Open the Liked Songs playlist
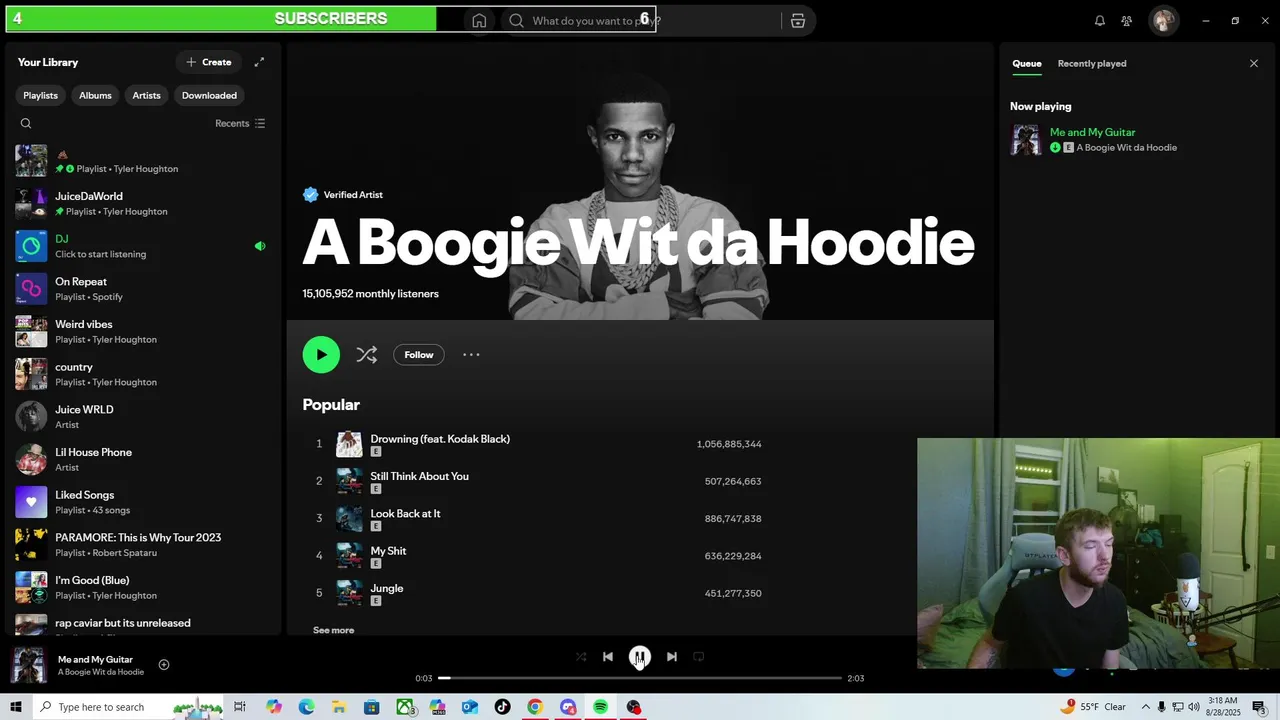This screenshot has width=1280, height=720. [142, 502]
